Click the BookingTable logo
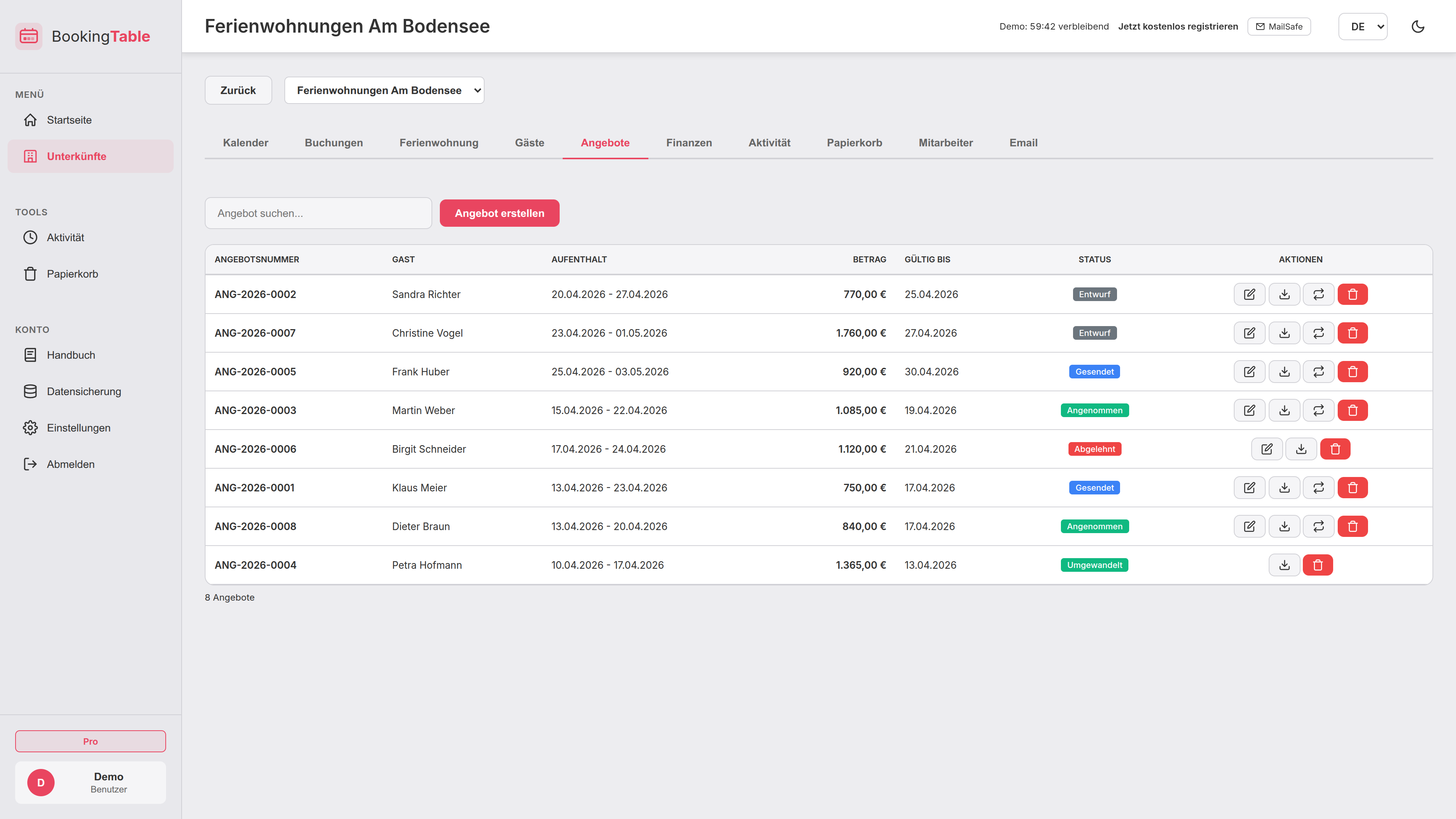The height and width of the screenshot is (819, 1456). click(83, 36)
